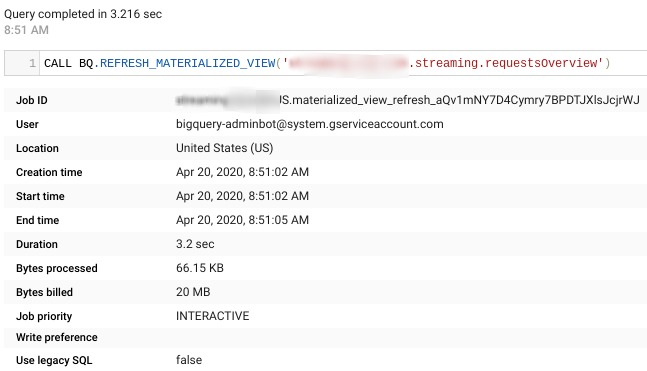The height and width of the screenshot is (371, 647).
Task: Click the 'INTERACTIVE' priority value
Action: tap(213, 316)
